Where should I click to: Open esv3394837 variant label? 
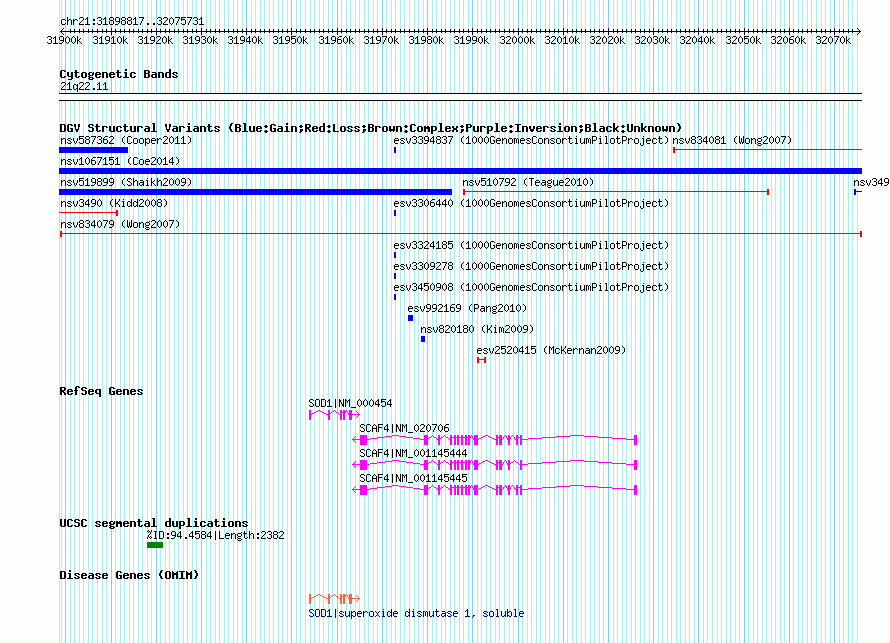click(x=531, y=140)
